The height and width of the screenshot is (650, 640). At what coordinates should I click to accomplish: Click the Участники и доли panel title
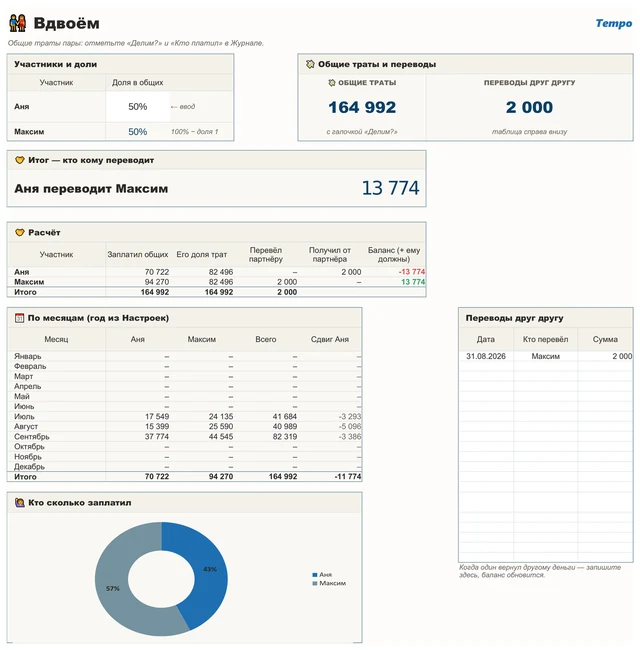(x=56, y=64)
